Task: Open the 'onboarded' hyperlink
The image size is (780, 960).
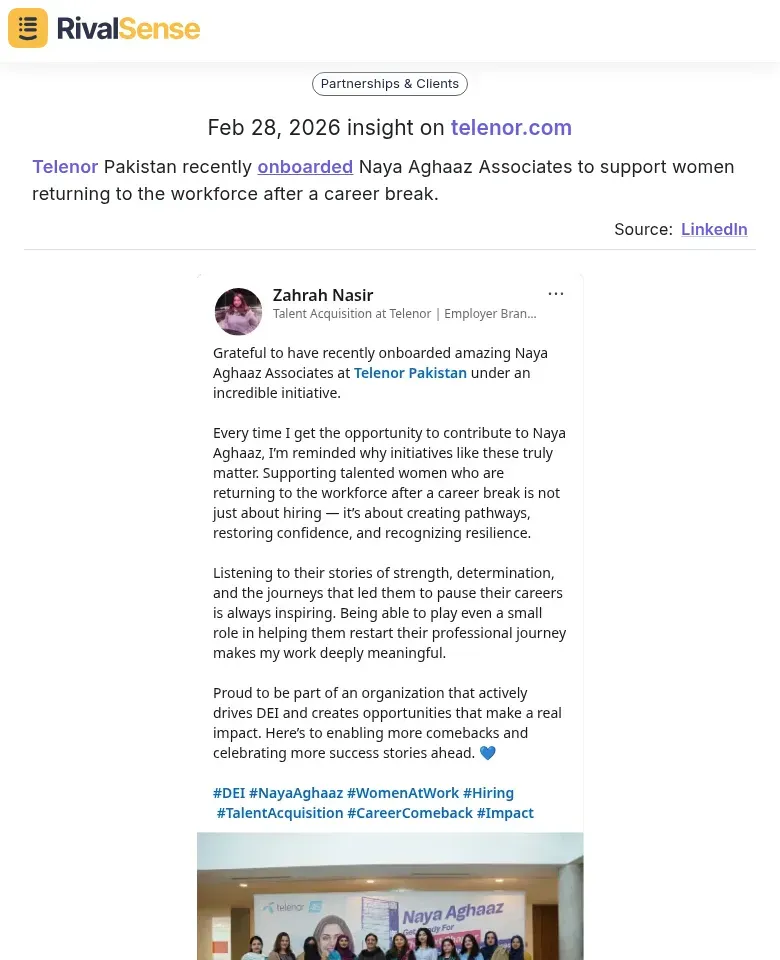Action: [305, 167]
